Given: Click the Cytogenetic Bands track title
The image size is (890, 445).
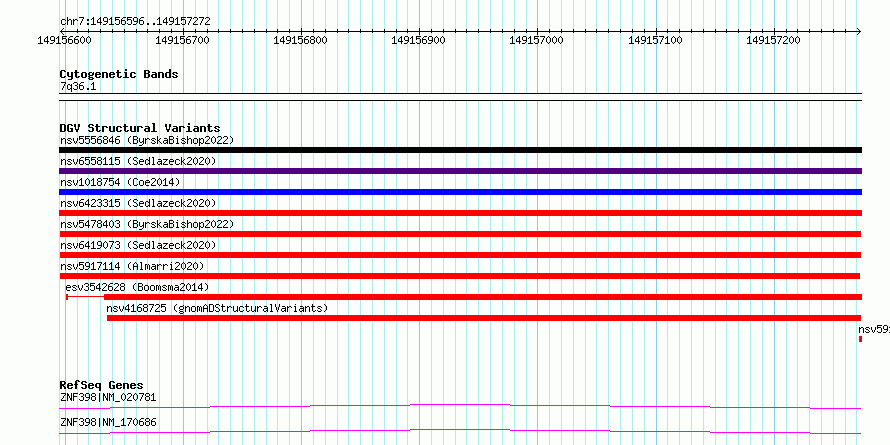Looking at the screenshot, I should [119, 74].
